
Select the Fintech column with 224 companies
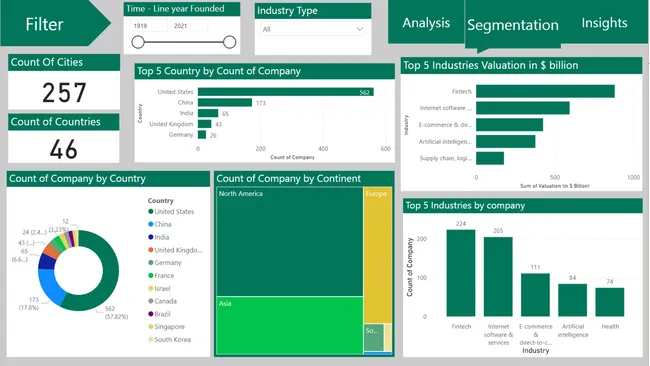[461, 273]
